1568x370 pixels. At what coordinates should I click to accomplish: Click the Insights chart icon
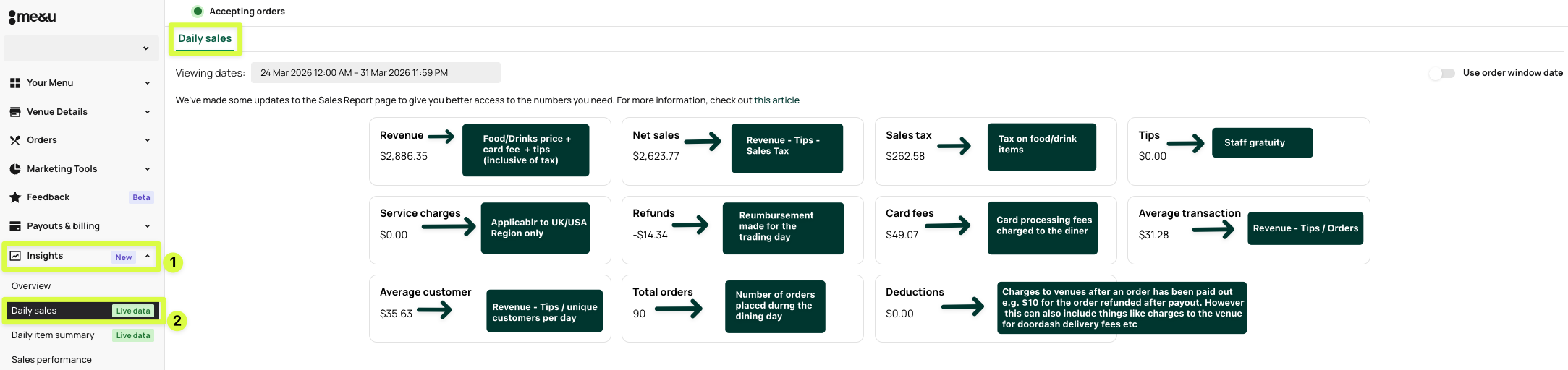click(15, 256)
